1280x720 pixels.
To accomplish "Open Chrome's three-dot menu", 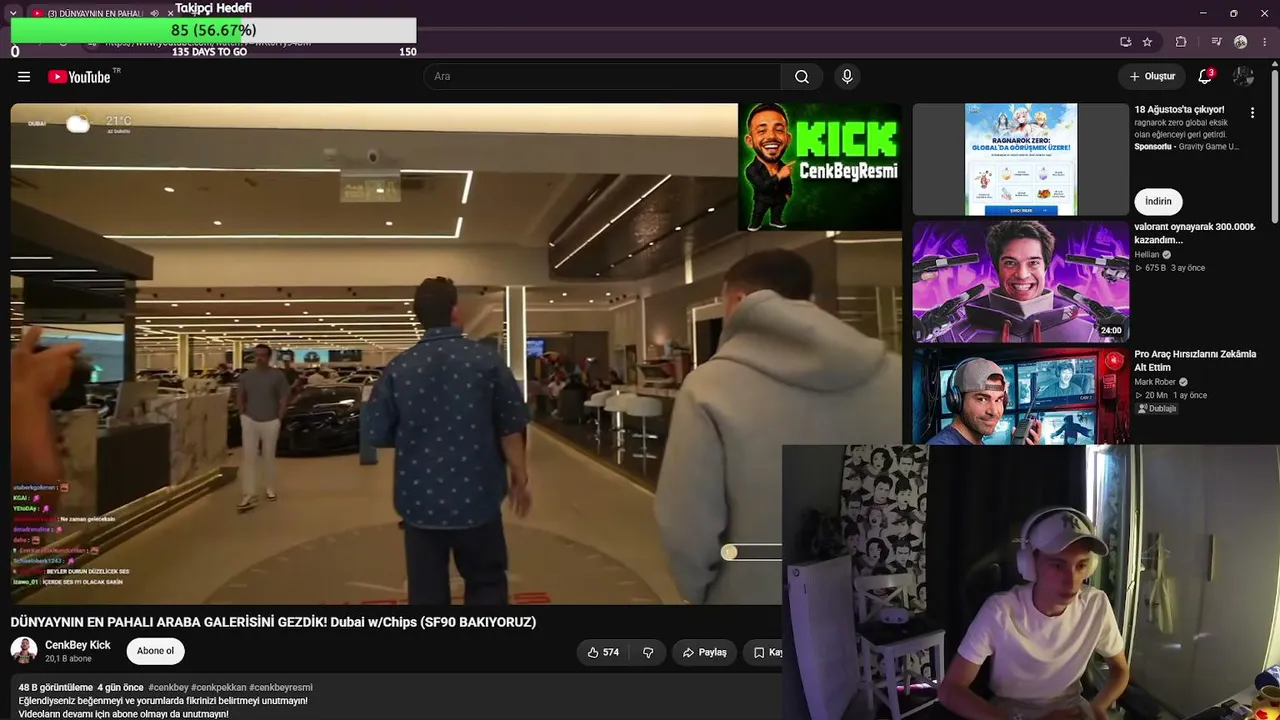I will [x=1265, y=42].
